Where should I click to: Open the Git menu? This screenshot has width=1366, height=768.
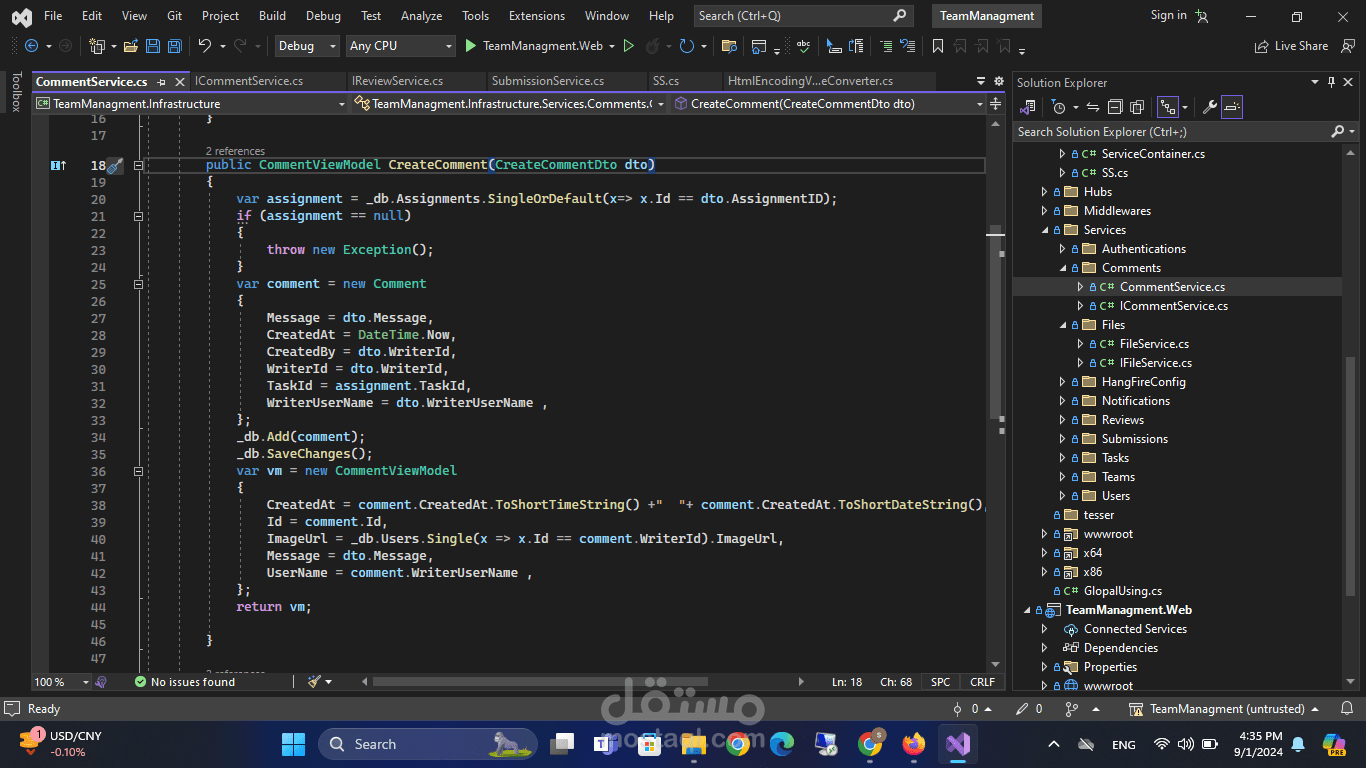tap(175, 16)
